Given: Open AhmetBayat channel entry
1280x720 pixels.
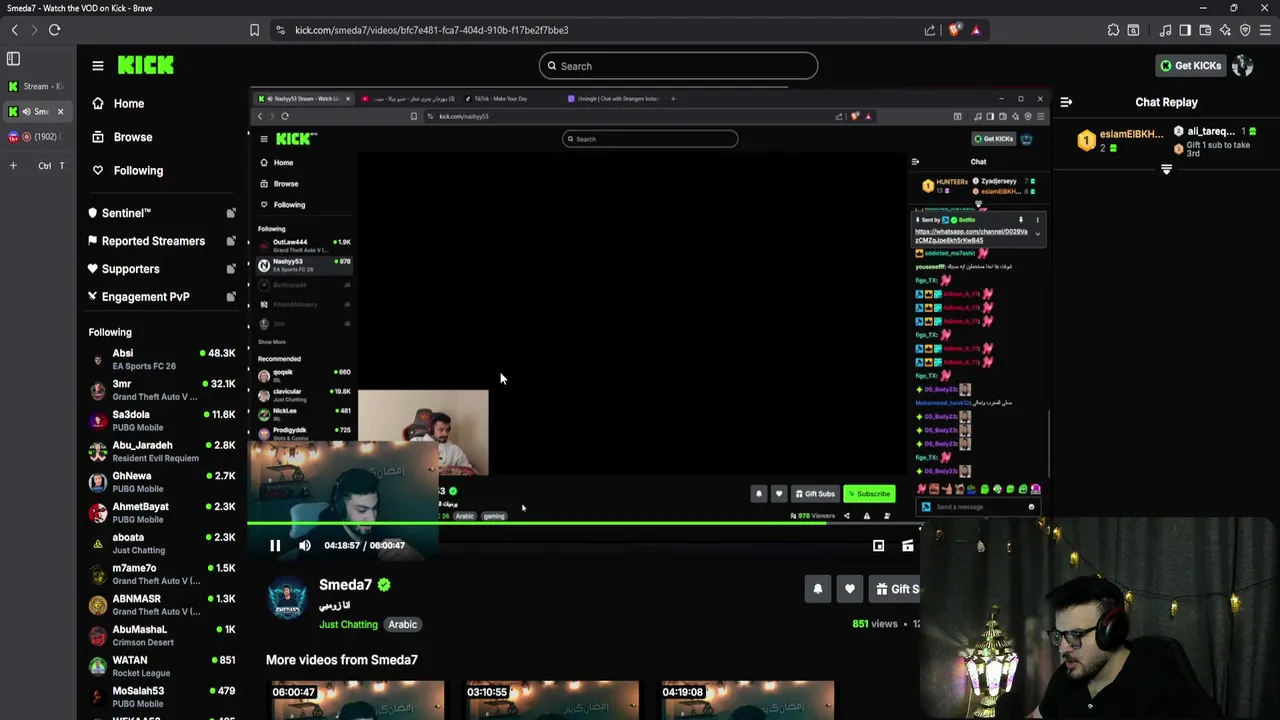Looking at the screenshot, I should [x=162, y=513].
